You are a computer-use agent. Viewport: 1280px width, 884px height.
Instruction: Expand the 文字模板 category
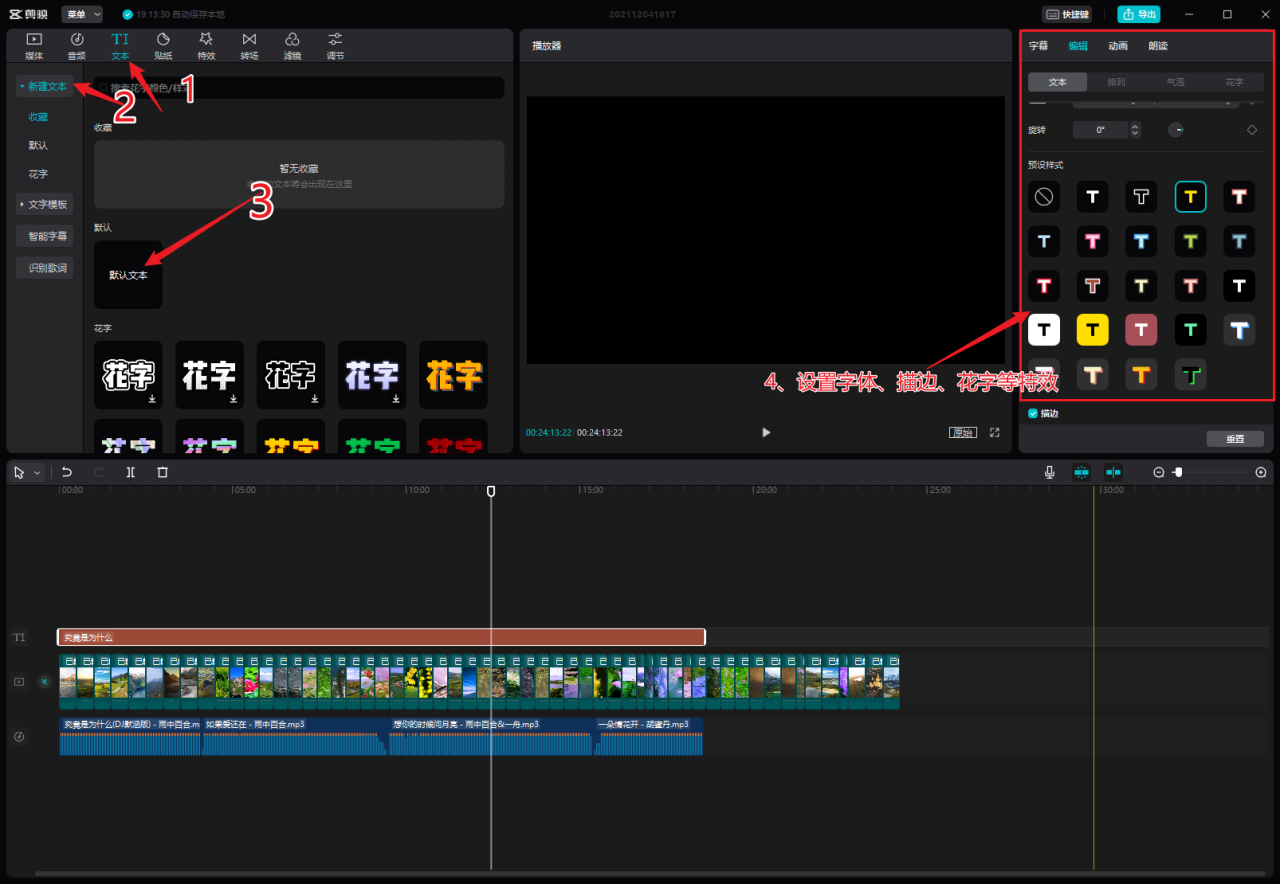pos(45,205)
